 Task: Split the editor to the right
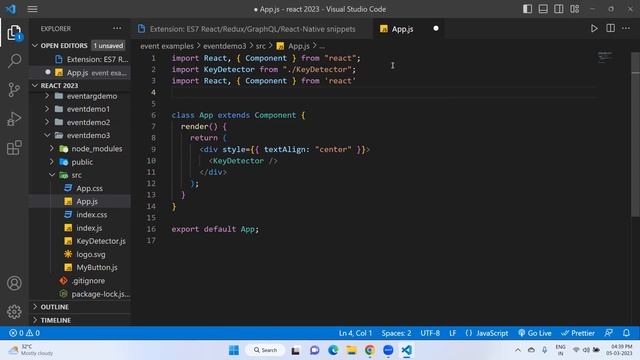610,28
